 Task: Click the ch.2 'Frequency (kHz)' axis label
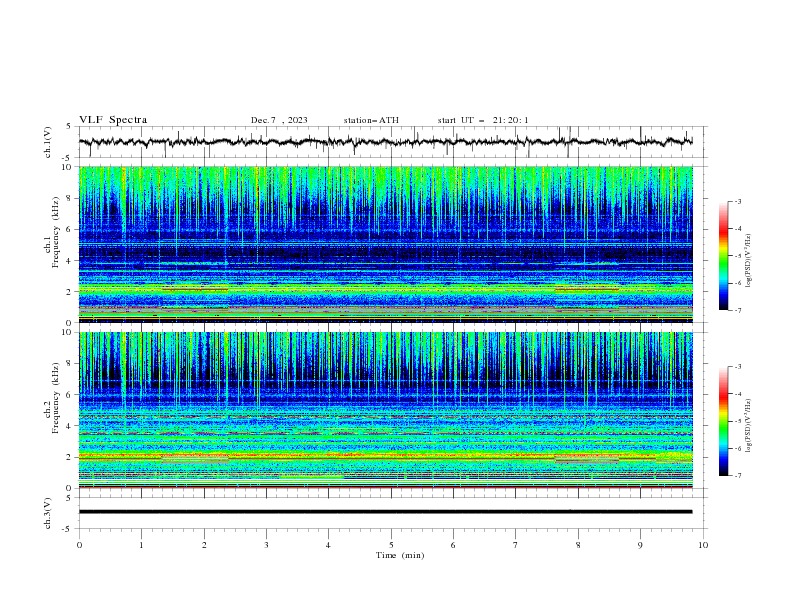(56, 398)
